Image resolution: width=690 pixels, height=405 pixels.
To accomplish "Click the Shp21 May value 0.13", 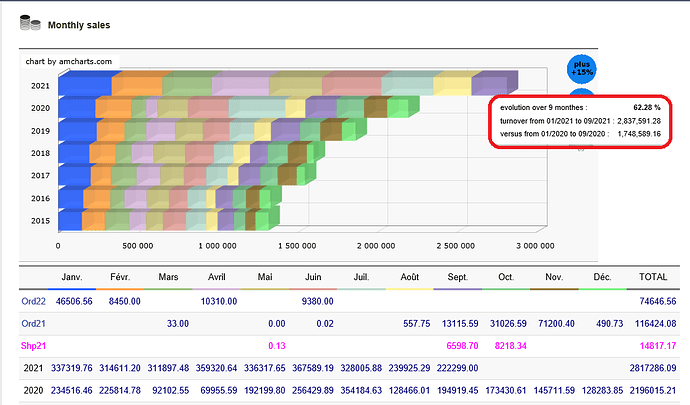I will pyautogui.click(x=277, y=346).
